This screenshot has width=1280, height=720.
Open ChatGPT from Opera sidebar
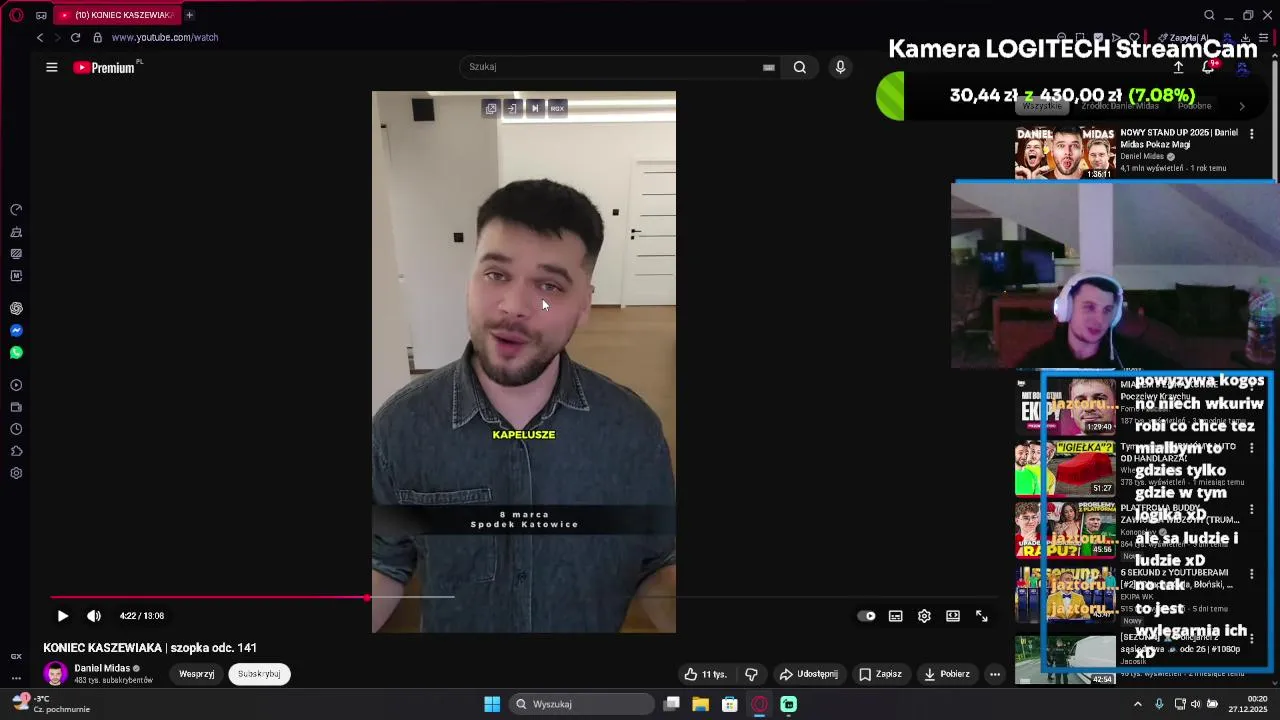pos(16,309)
